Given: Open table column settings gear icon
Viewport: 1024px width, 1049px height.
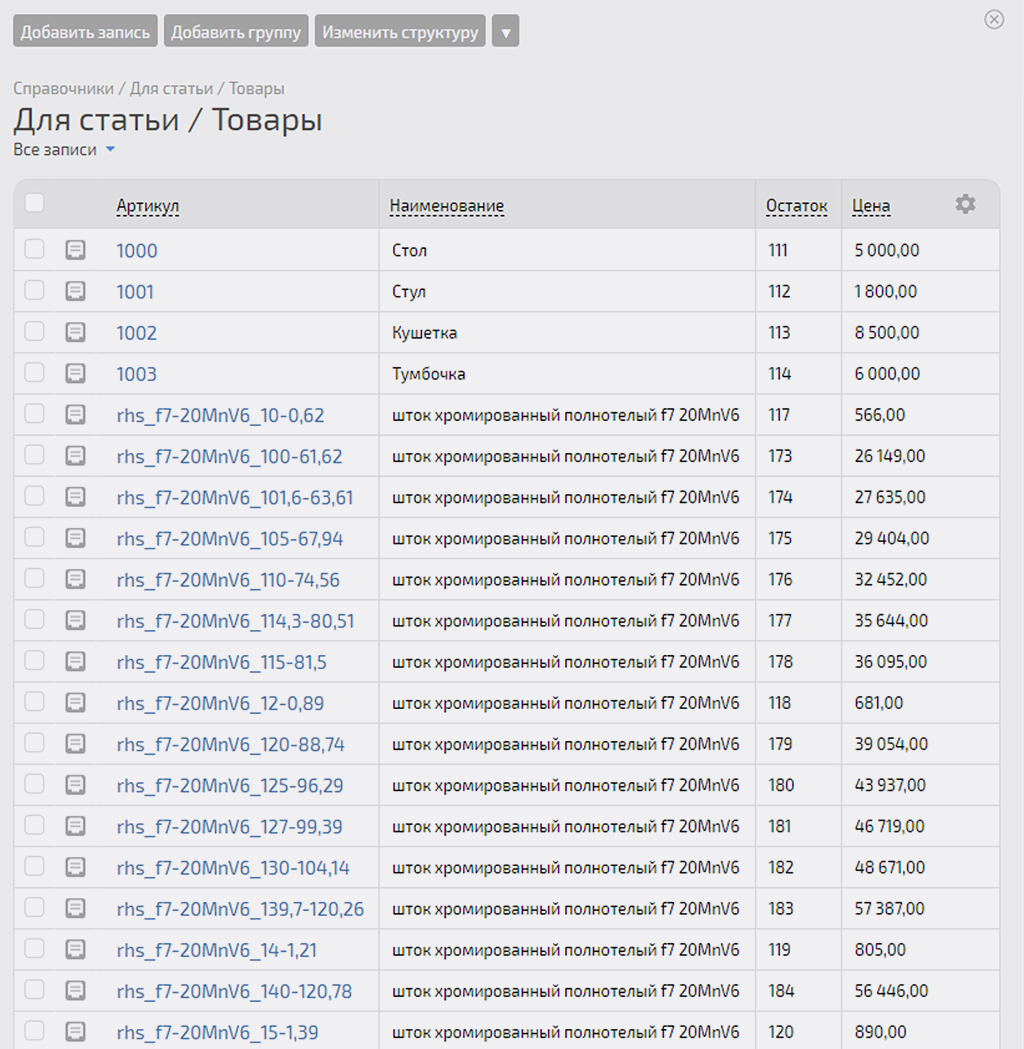Looking at the screenshot, I should pyautogui.click(x=964, y=204).
